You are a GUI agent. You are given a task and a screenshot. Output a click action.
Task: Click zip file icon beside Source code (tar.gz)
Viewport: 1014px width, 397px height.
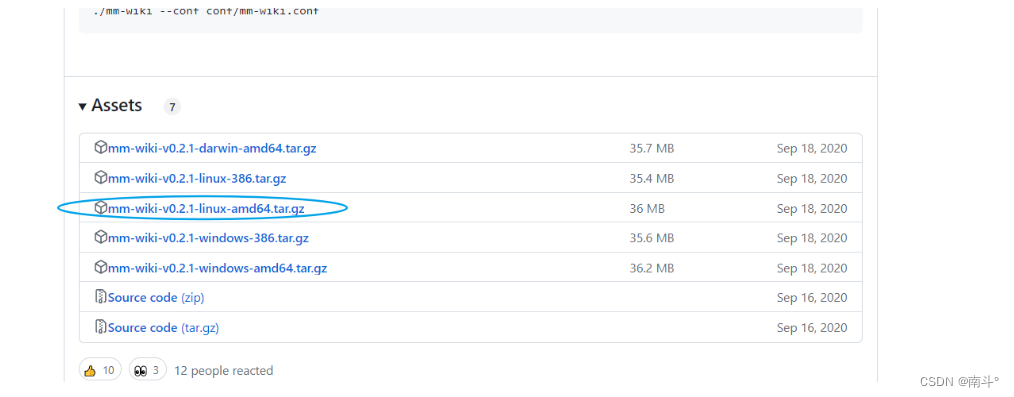point(100,327)
